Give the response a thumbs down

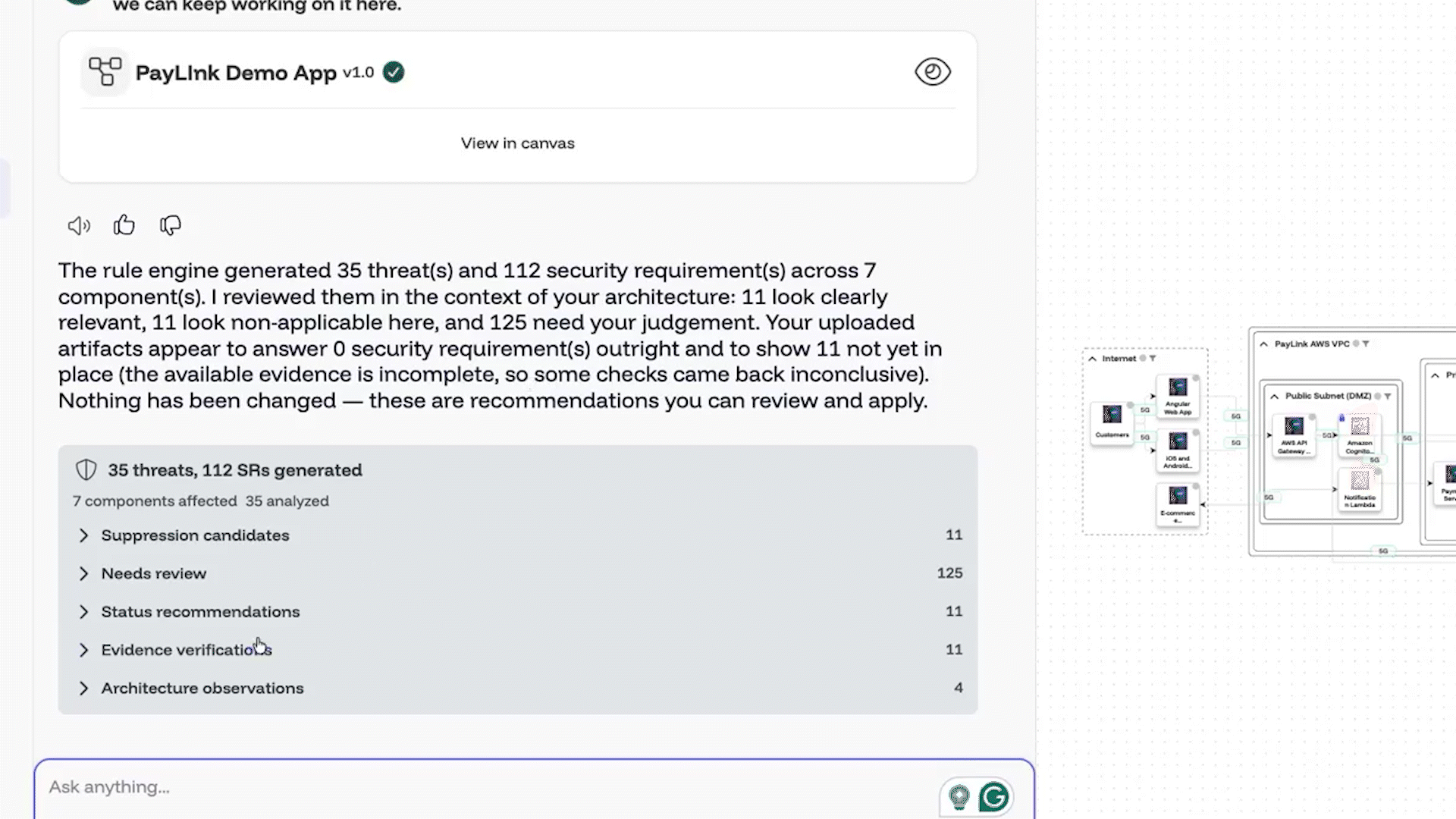pyautogui.click(x=171, y=225)
